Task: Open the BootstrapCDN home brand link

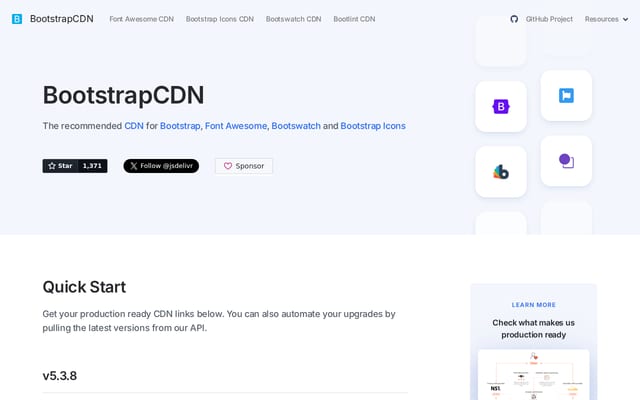Action: 53,19
